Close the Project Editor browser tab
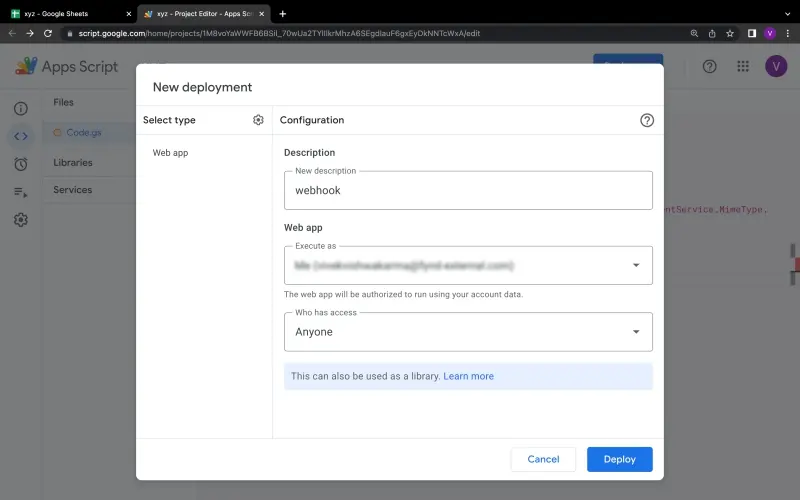This screenshot has width=800, height=500. click(x=262, y=14)
